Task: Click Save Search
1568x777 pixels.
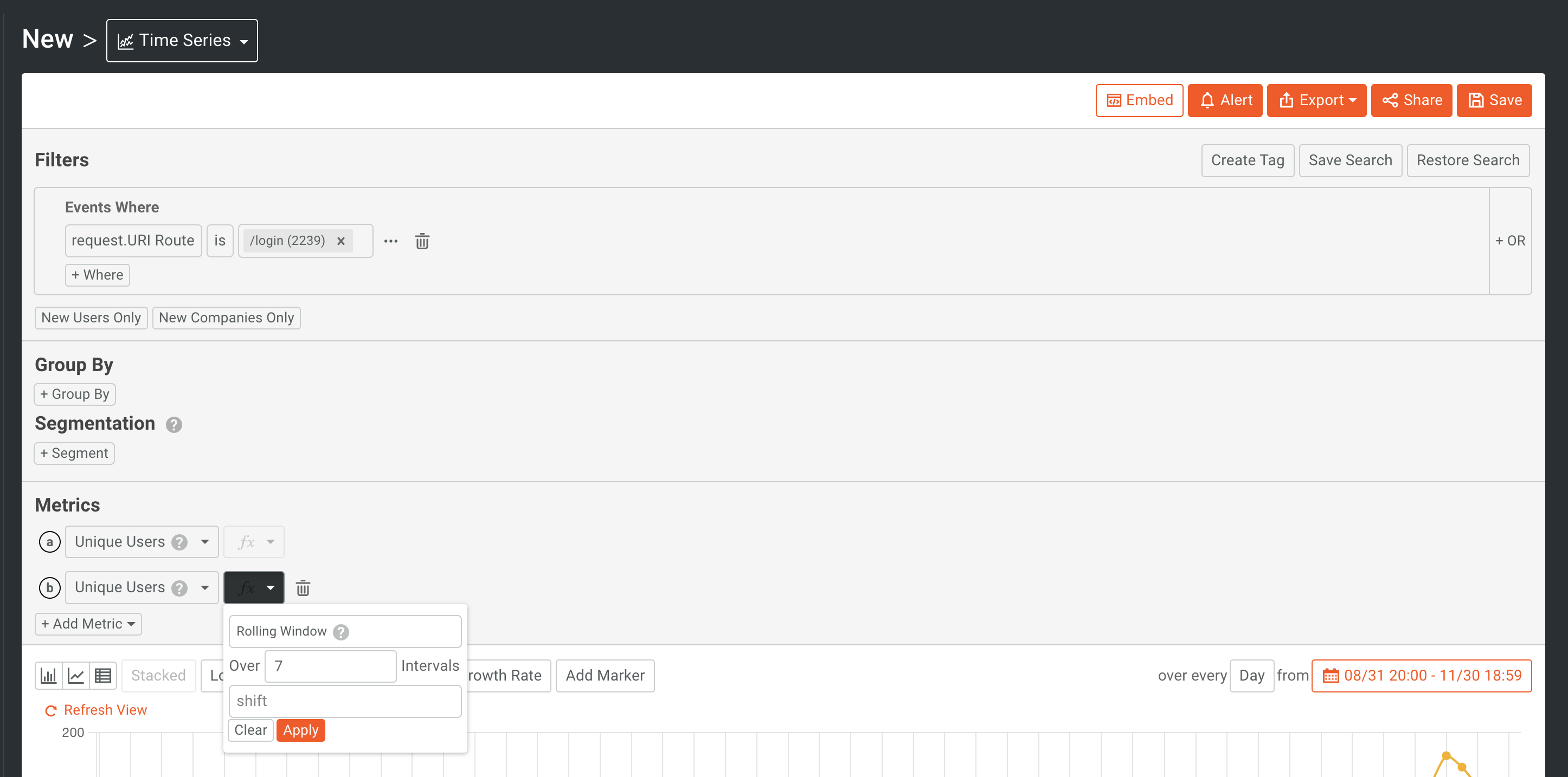Action: pyautogui.click(x=1350, y=160)
